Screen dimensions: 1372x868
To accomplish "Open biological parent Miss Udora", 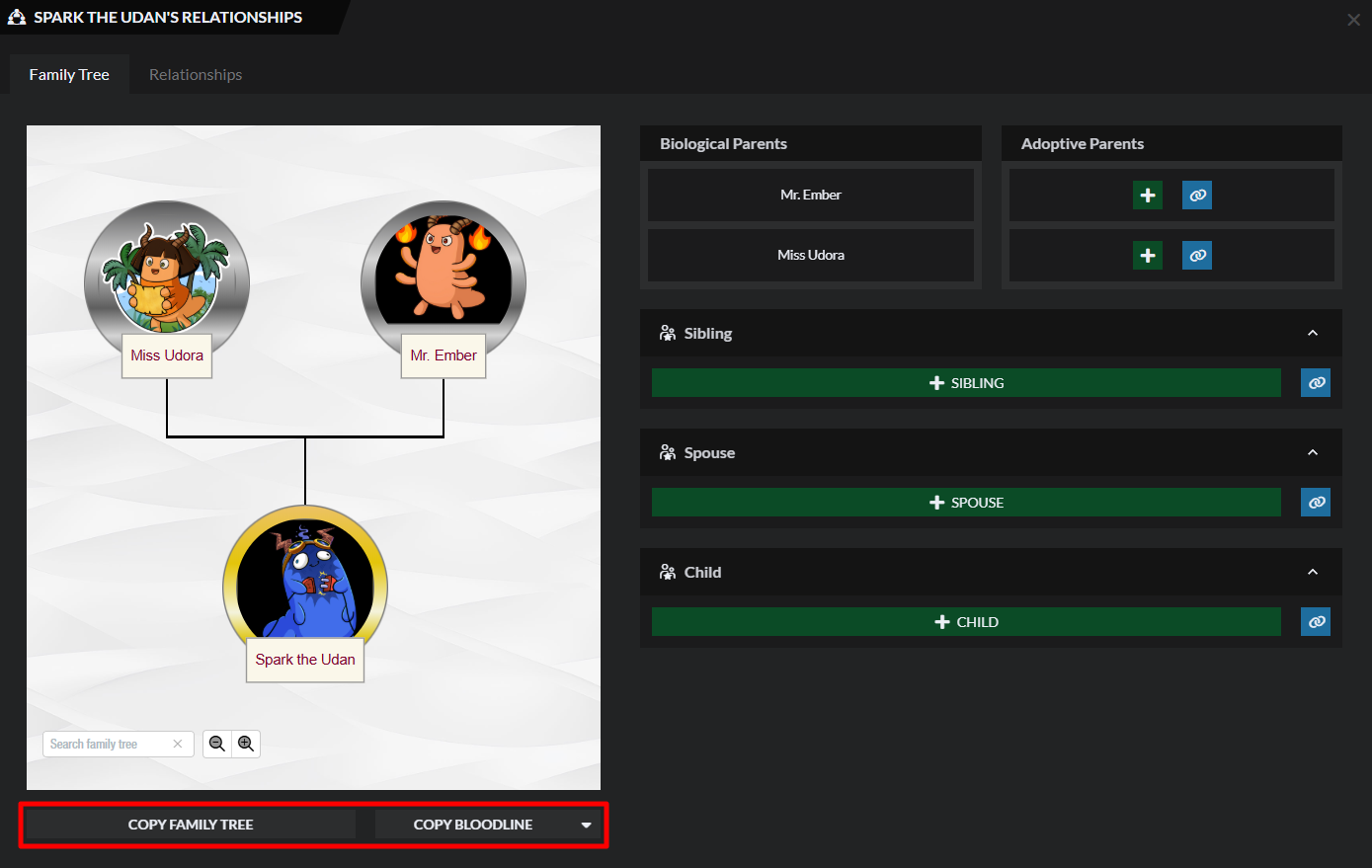I will coord(811,256).
